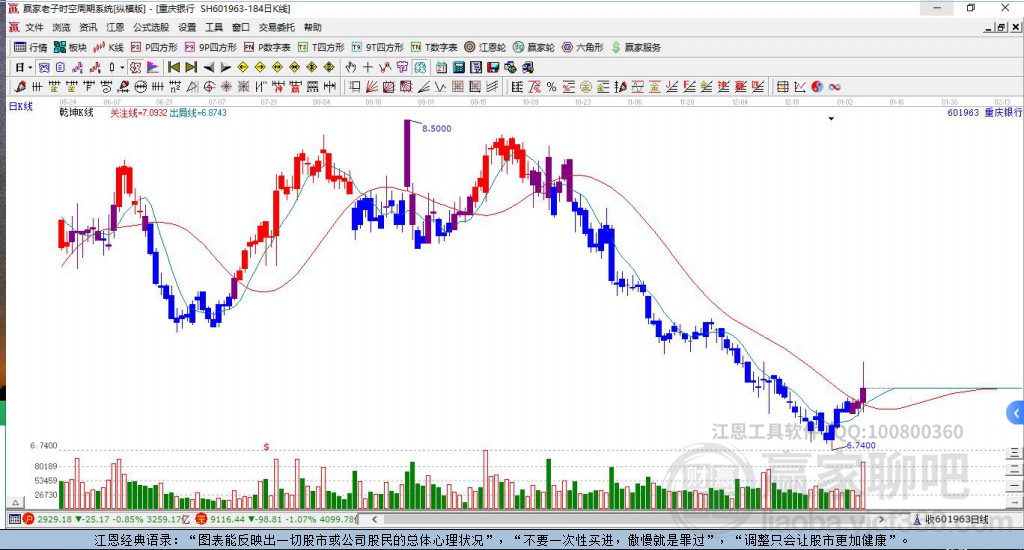This screenshot has height=550, width=1024.
Task: Click the 关注线=7.0932 indicator text
Action: pyautogui.click(x=138, y=113)
